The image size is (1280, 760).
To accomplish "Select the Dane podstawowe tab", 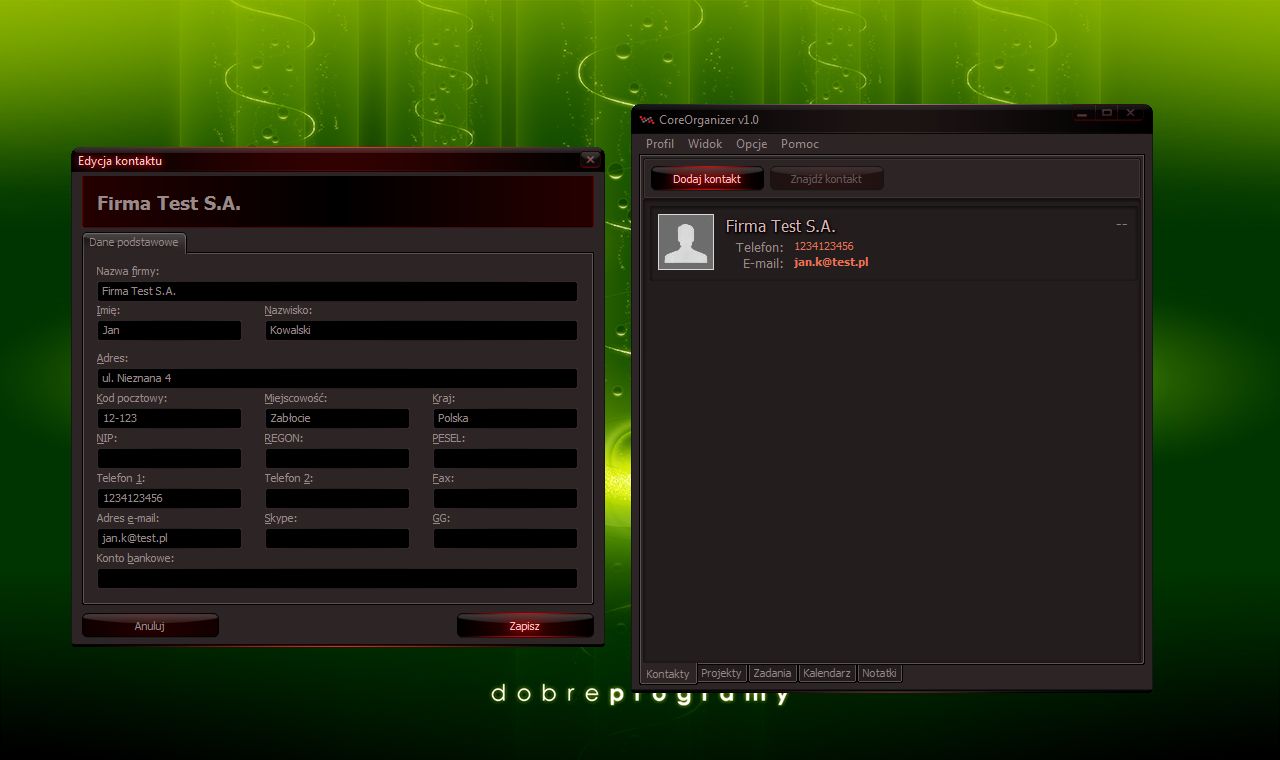I will tap(134, 242).
